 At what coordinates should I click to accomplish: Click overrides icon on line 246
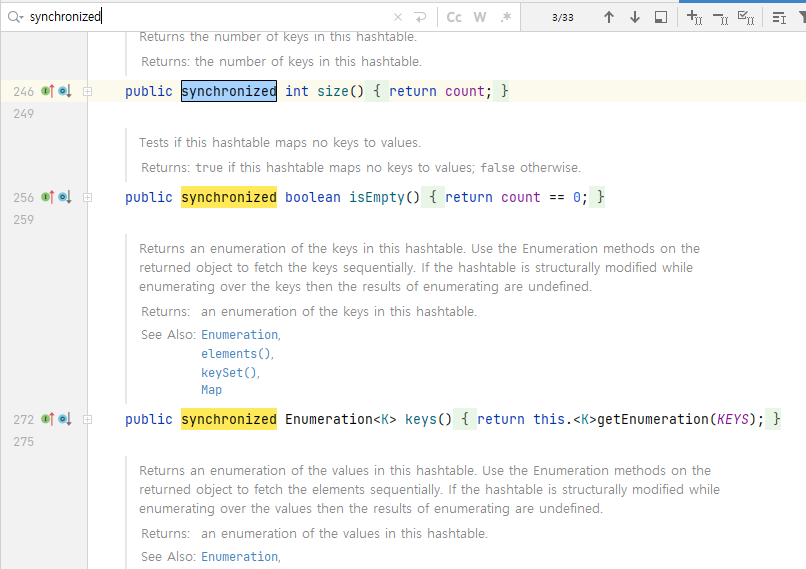pyautogui.click(x=48, y=91)
